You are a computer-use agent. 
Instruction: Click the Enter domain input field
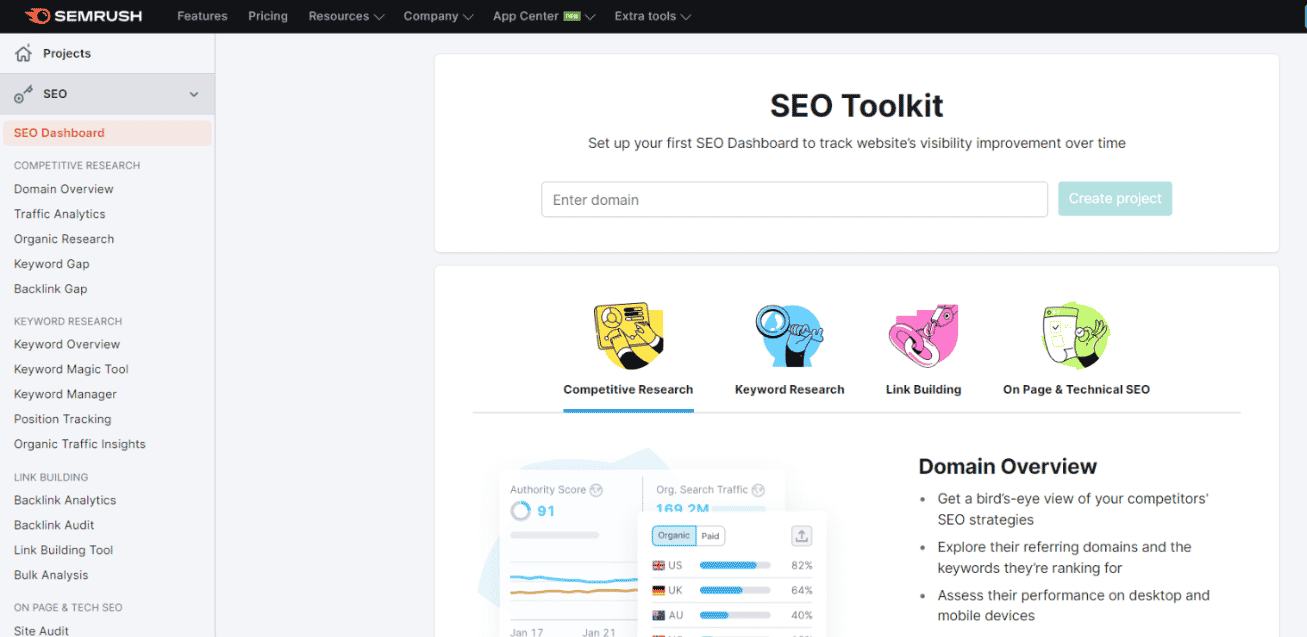(794, 199)
